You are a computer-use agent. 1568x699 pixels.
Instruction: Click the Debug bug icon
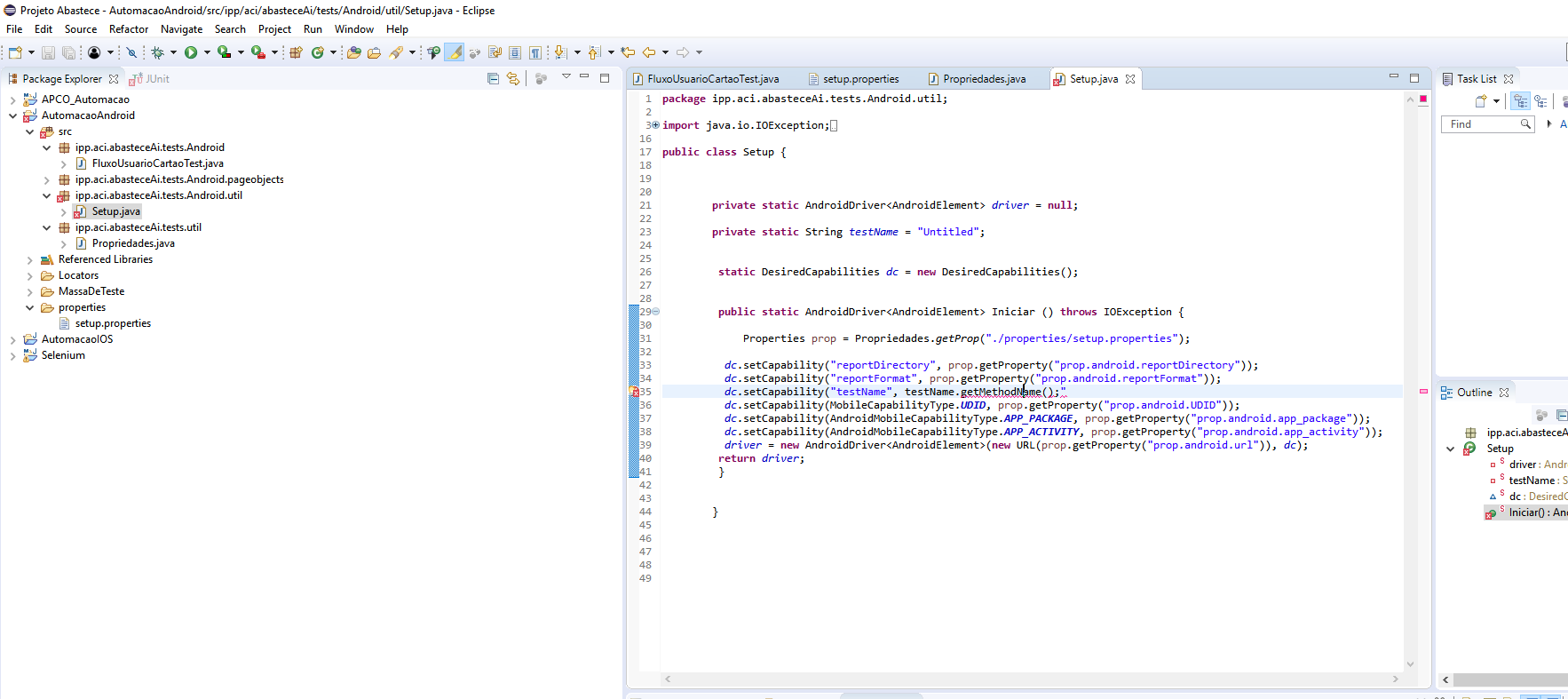pos(157,52)
